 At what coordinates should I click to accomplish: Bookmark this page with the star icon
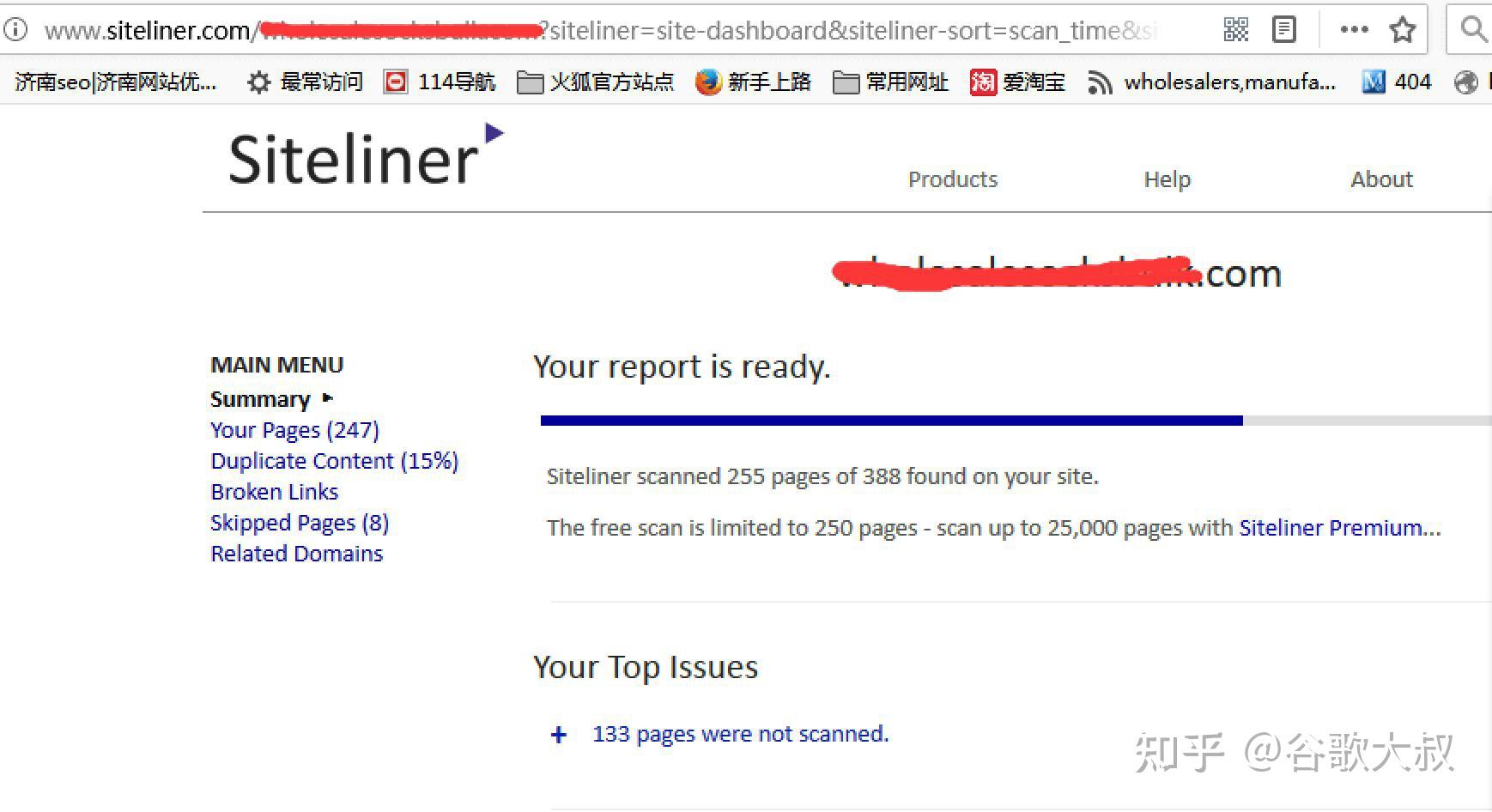click(x=1403, y=30)
